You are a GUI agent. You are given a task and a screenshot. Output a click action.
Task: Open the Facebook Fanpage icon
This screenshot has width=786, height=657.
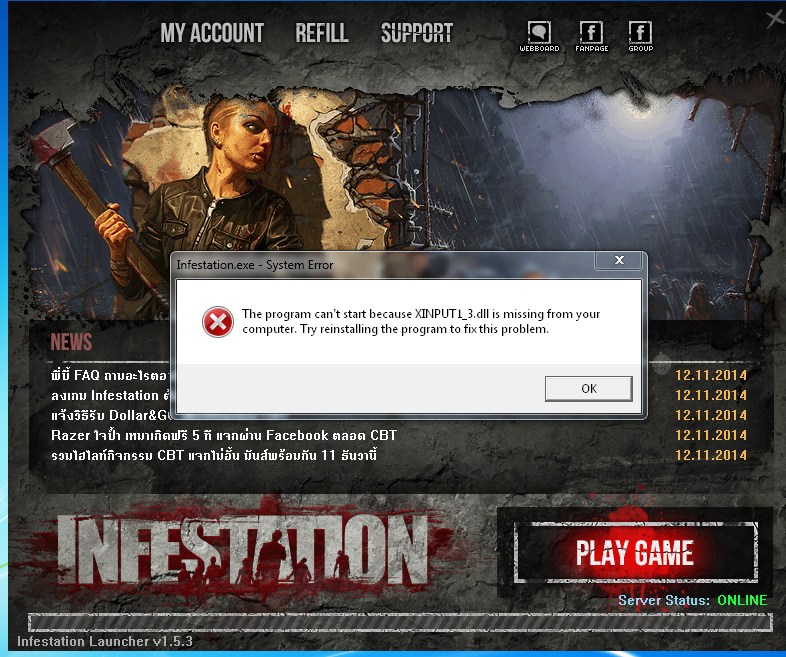592,36
